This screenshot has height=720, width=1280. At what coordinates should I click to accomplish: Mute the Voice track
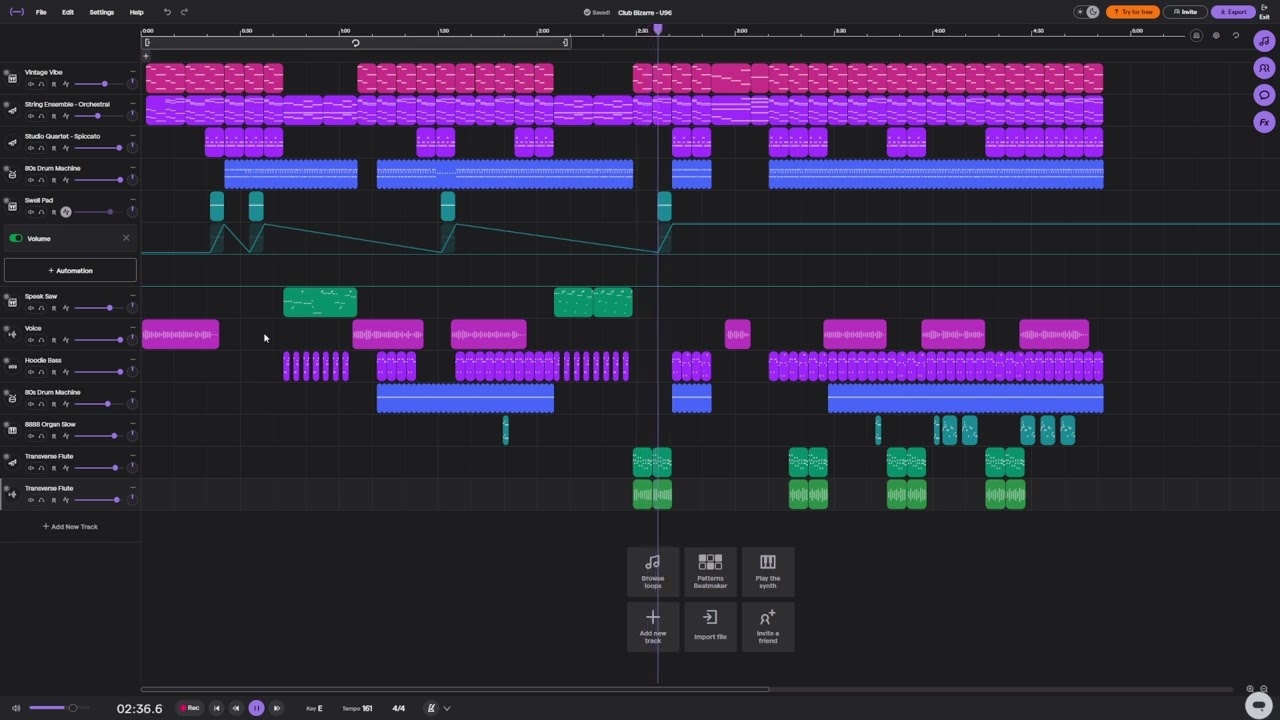pos(30,340)
